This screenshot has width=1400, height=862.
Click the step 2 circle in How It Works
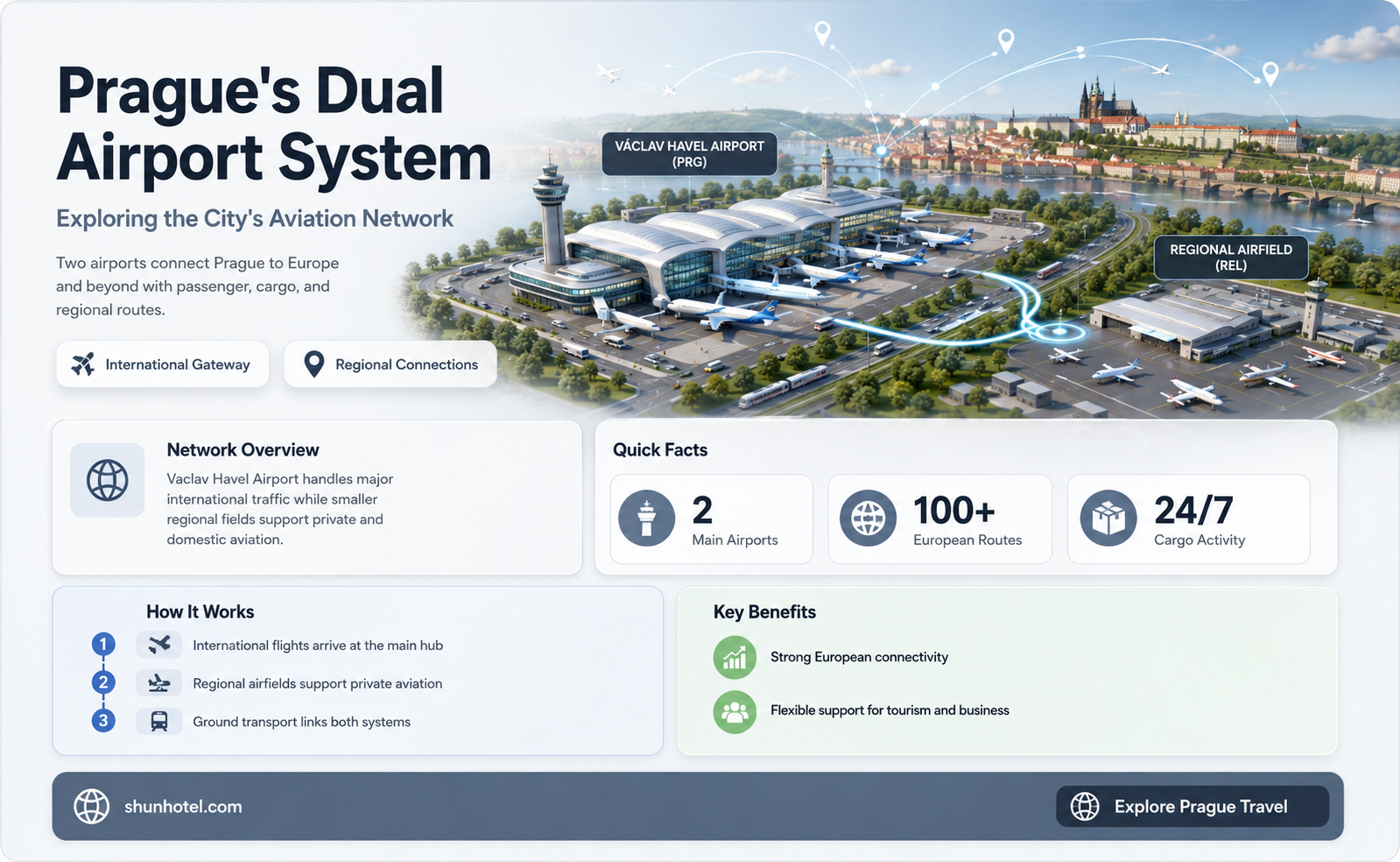coord(103,682)
